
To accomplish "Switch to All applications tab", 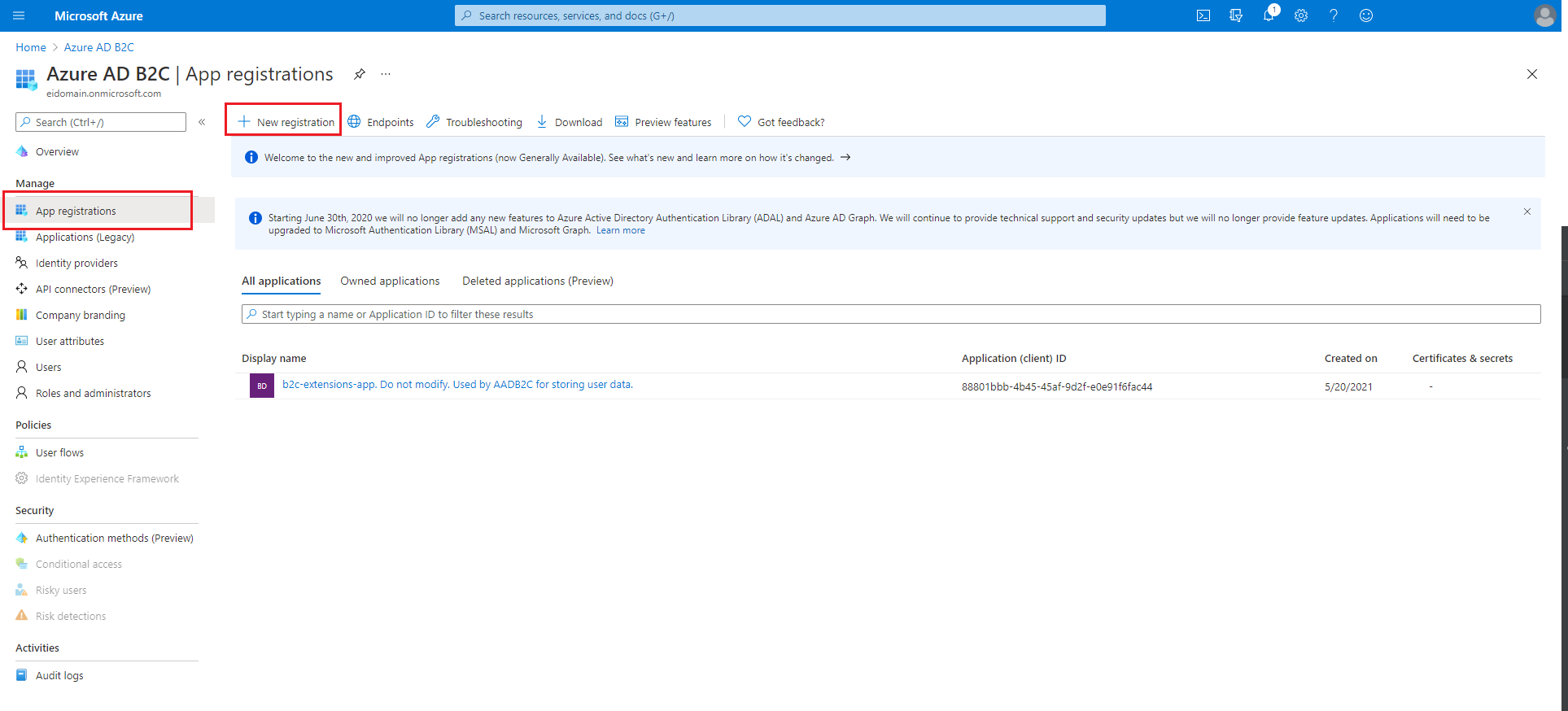I will coord(282,281).
